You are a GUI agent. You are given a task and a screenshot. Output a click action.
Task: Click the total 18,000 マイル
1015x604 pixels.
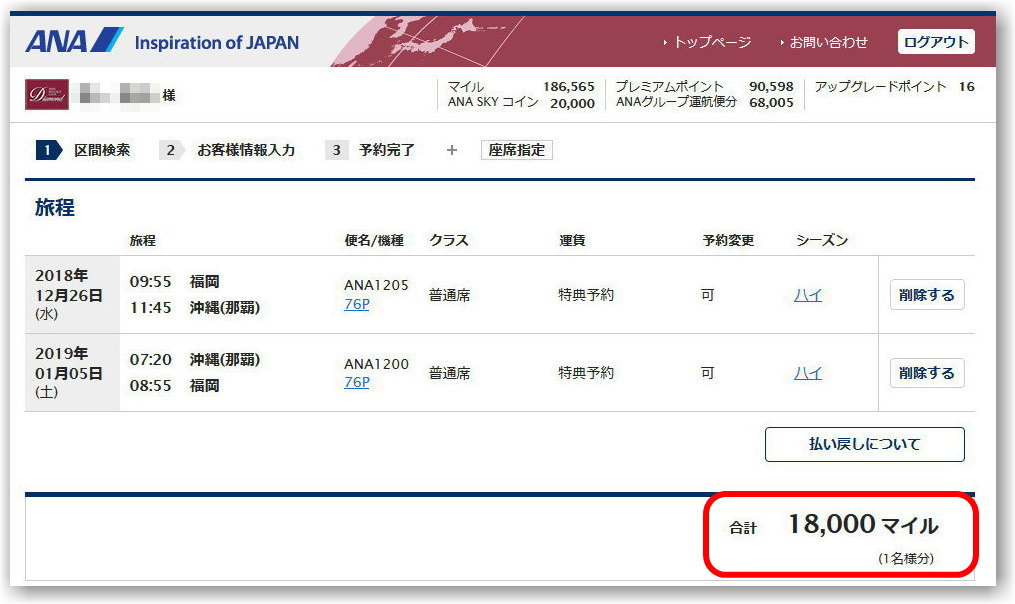[x=863, y=524]
